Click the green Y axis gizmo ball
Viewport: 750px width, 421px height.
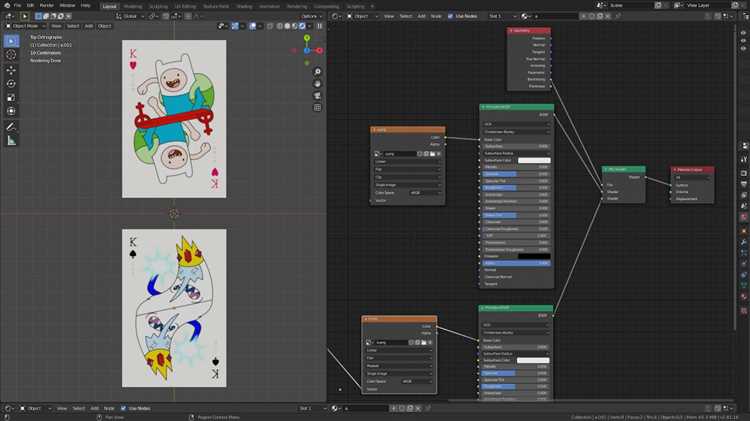tap(307, 38)
